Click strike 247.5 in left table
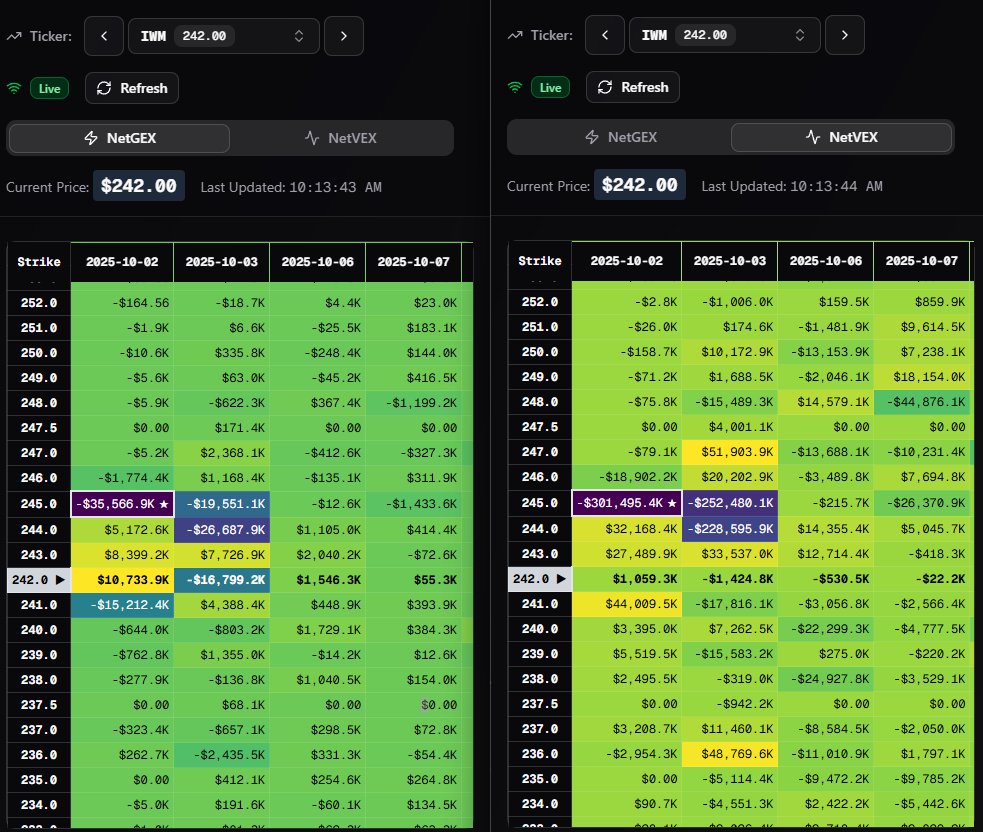This screenshot has width=983, height=832. click(39, 428)
